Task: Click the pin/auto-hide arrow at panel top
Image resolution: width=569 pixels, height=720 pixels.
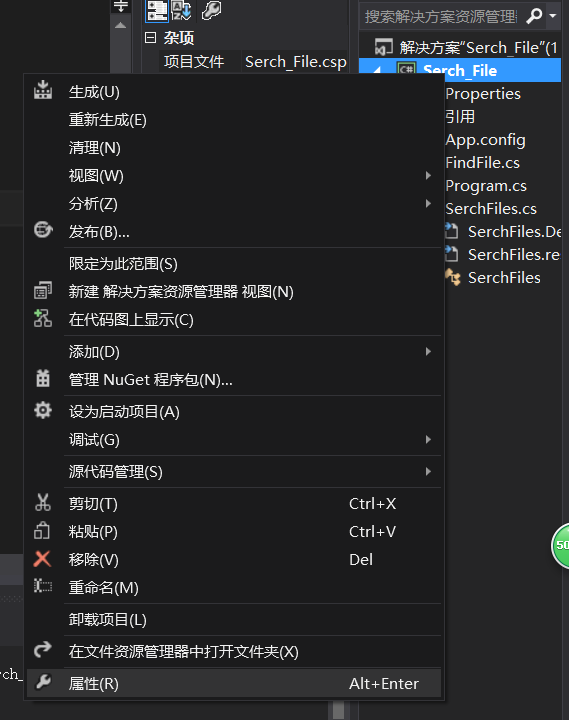Action: 121,6
